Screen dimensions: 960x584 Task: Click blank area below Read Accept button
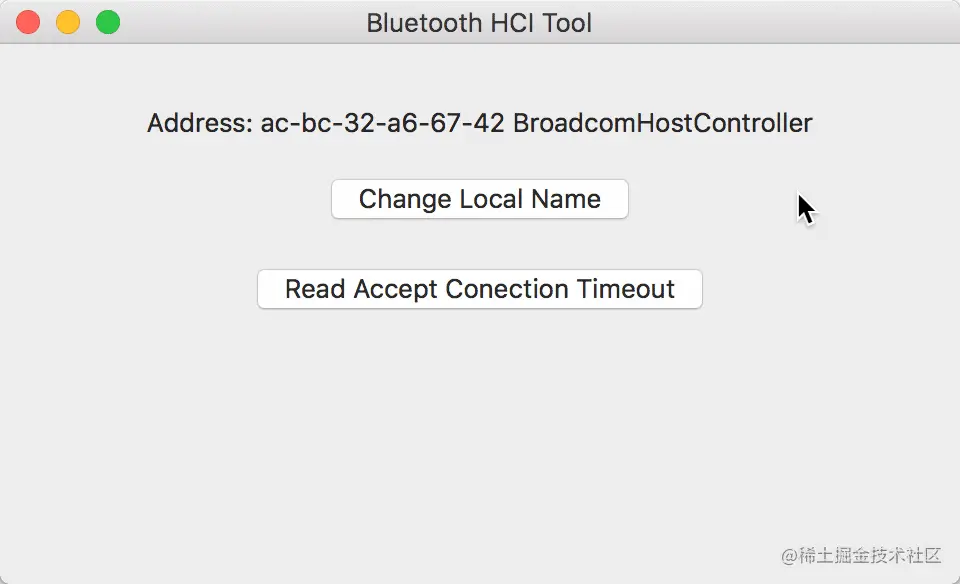click(480, 420)
